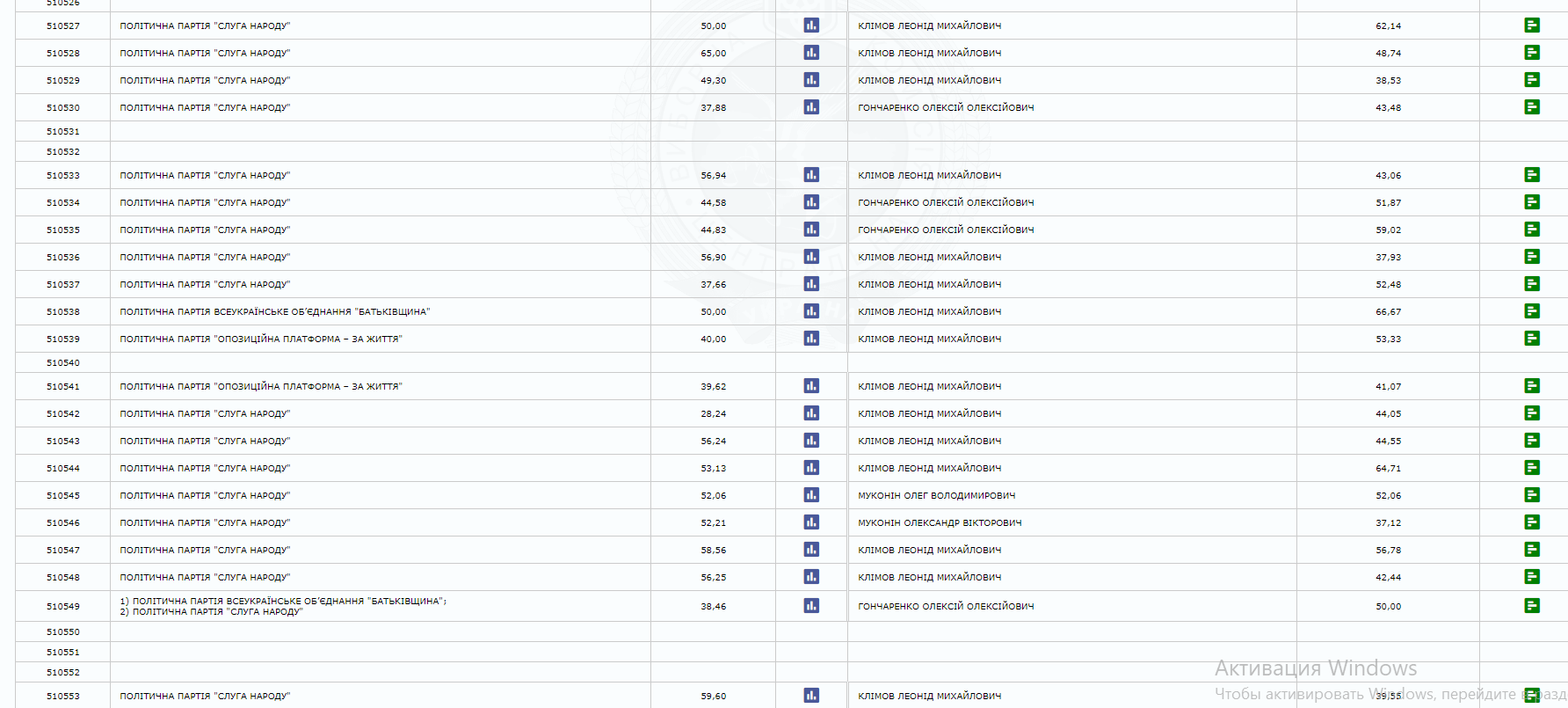The width and height of the screenshot is (1568, 708).
Task: Click party name in row 510539
Action: pos(261,339)
